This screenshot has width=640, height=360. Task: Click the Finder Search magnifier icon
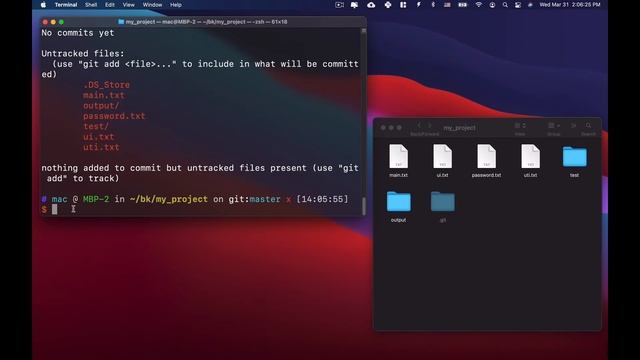tap(588, 126)
